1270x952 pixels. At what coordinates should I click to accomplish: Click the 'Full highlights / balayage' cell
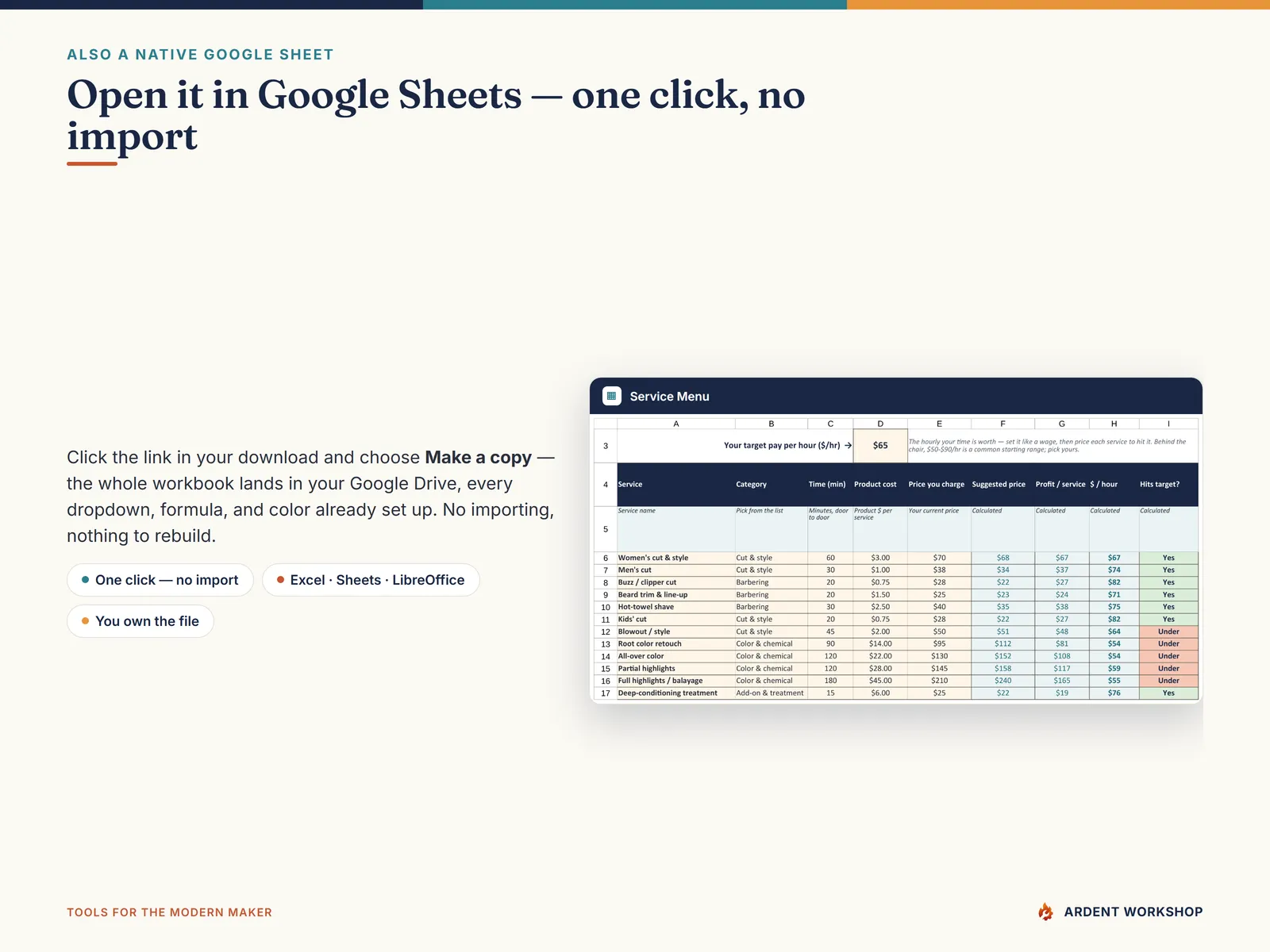676,681
